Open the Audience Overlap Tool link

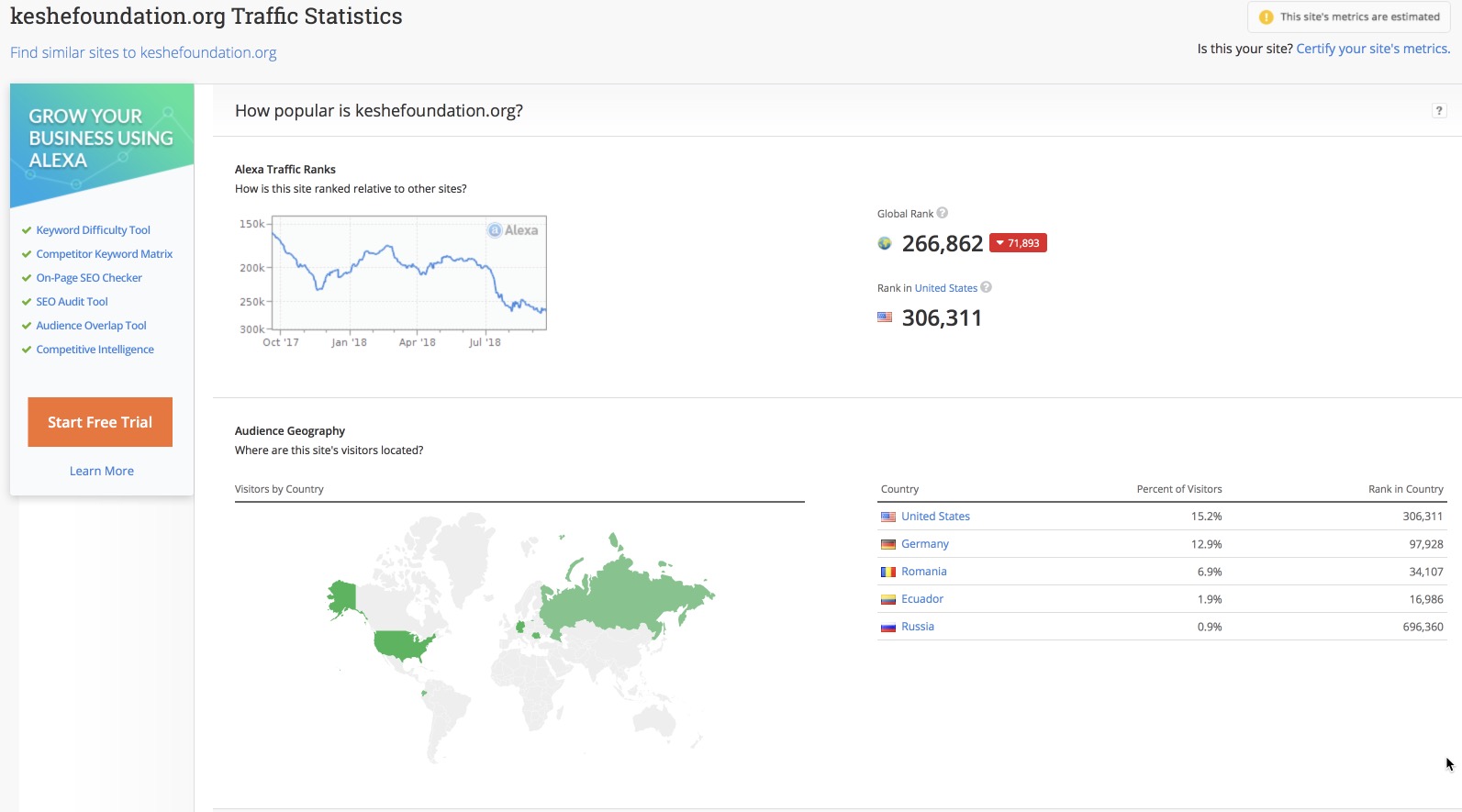92,326
